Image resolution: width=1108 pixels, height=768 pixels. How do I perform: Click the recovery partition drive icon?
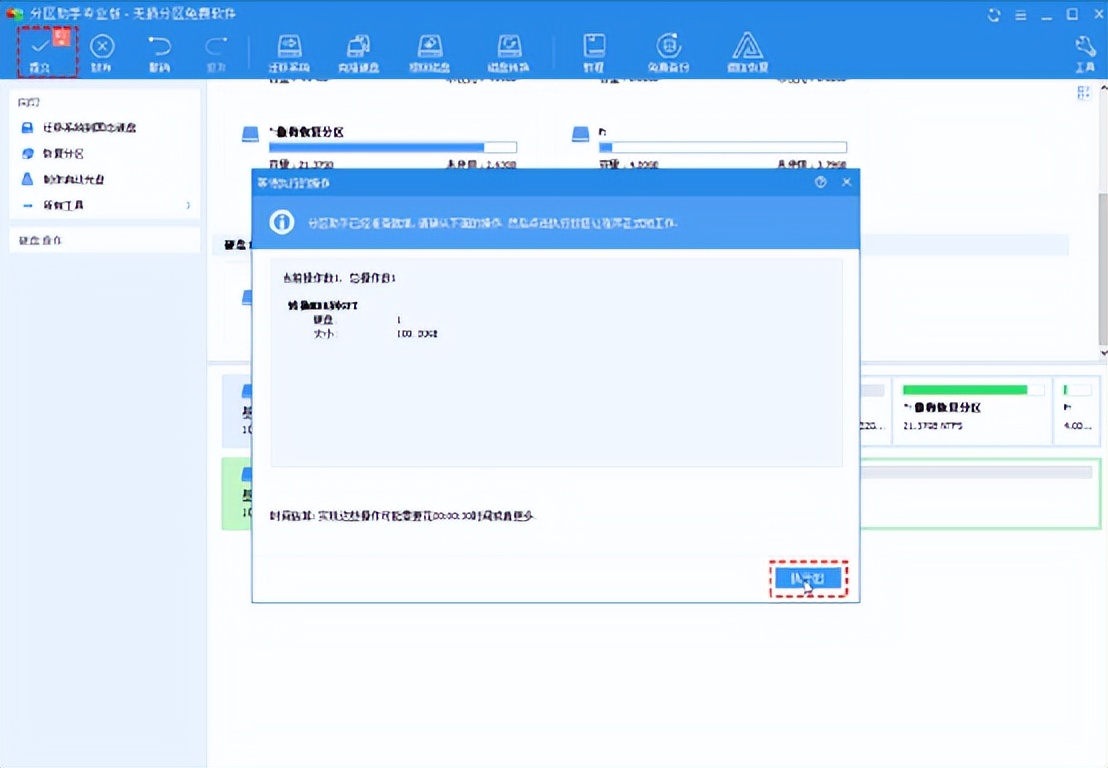coord(250,134)
